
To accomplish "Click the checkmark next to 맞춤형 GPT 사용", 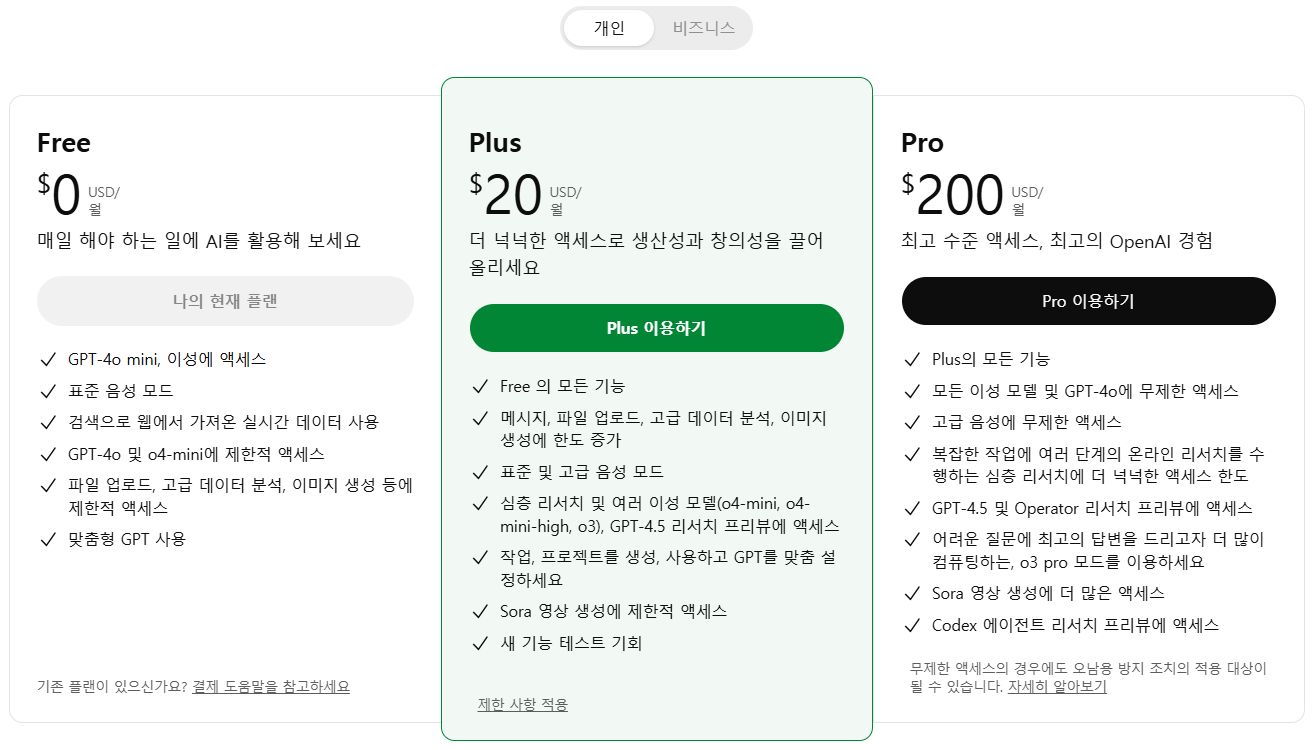I will [48, 539].
